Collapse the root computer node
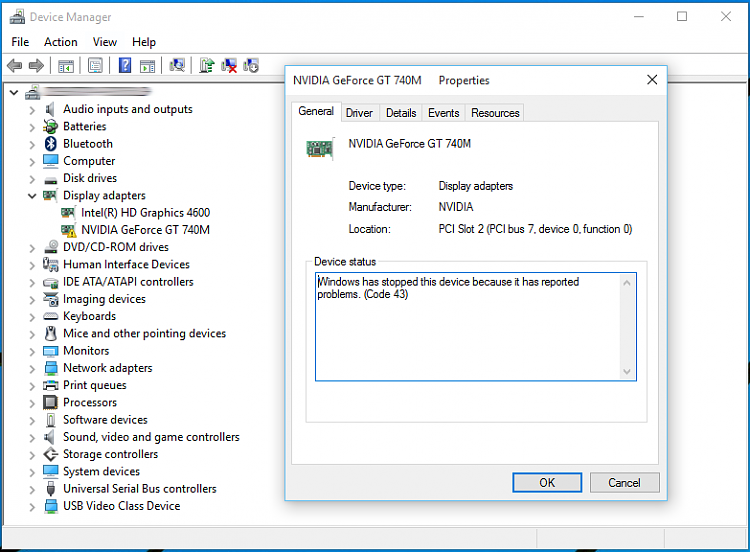The image size is (750, 552). [x=14, y=92]
